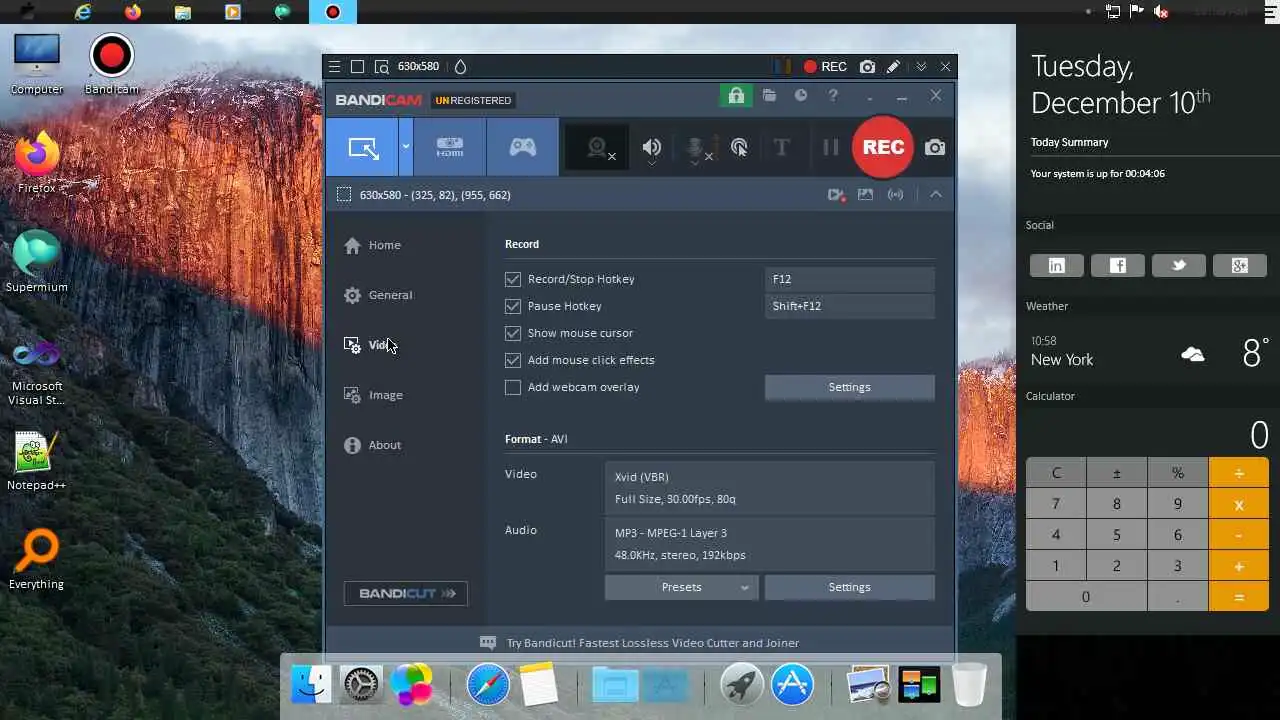
Task: Open Notepad++ desktop shortcut
Action: tap(36, 461)
